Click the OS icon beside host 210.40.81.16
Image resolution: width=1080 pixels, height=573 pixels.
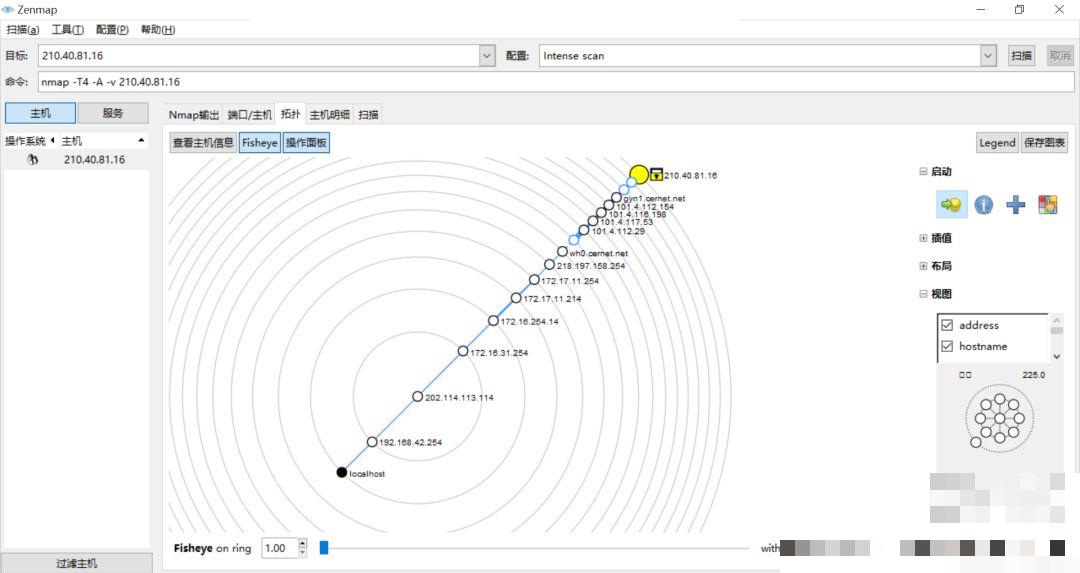[x=32, y=160]
